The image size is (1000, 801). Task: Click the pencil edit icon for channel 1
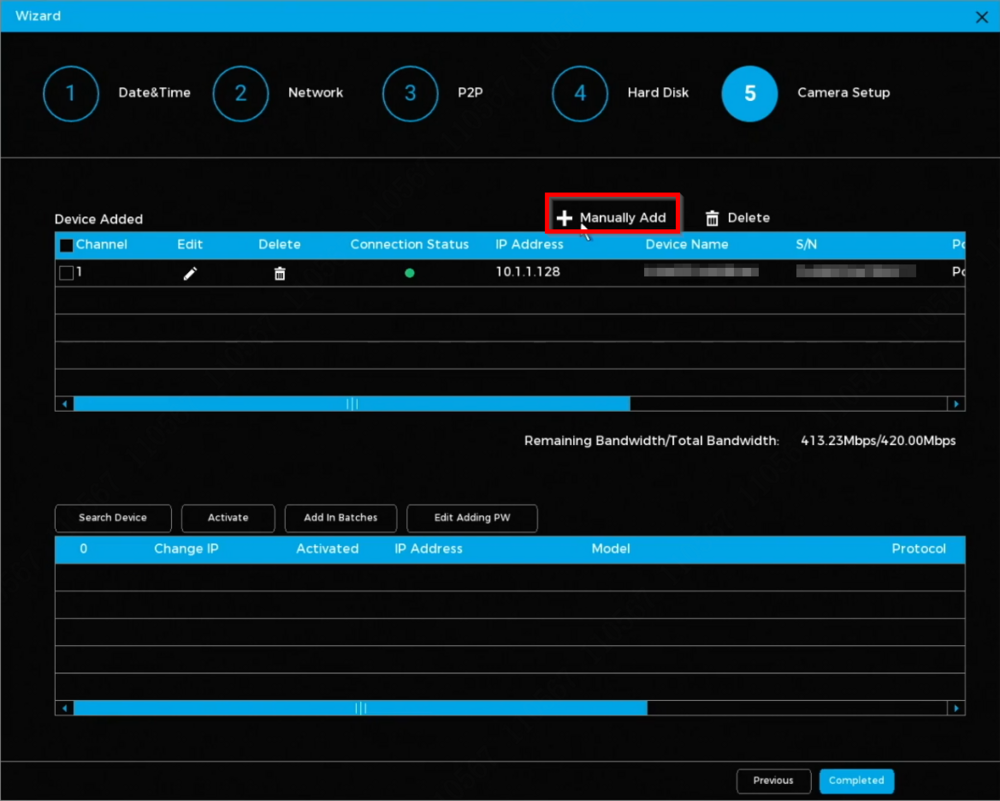(190, 273)
